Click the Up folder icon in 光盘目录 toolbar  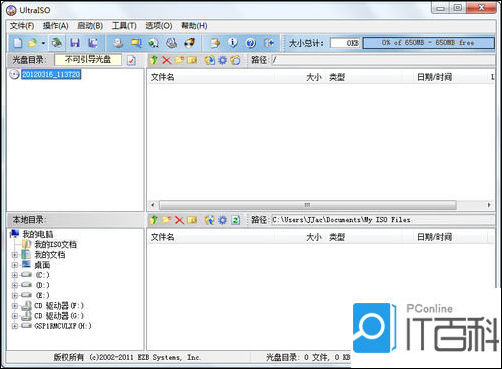click(154, 60)
